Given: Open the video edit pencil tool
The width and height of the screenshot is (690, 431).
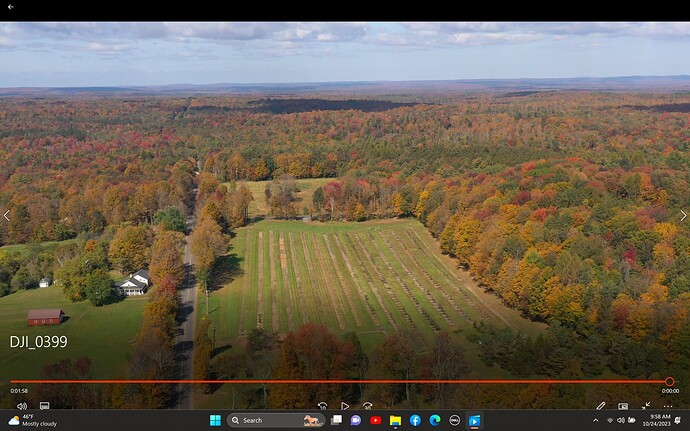Looking at the screenshot, I should 601,406.
